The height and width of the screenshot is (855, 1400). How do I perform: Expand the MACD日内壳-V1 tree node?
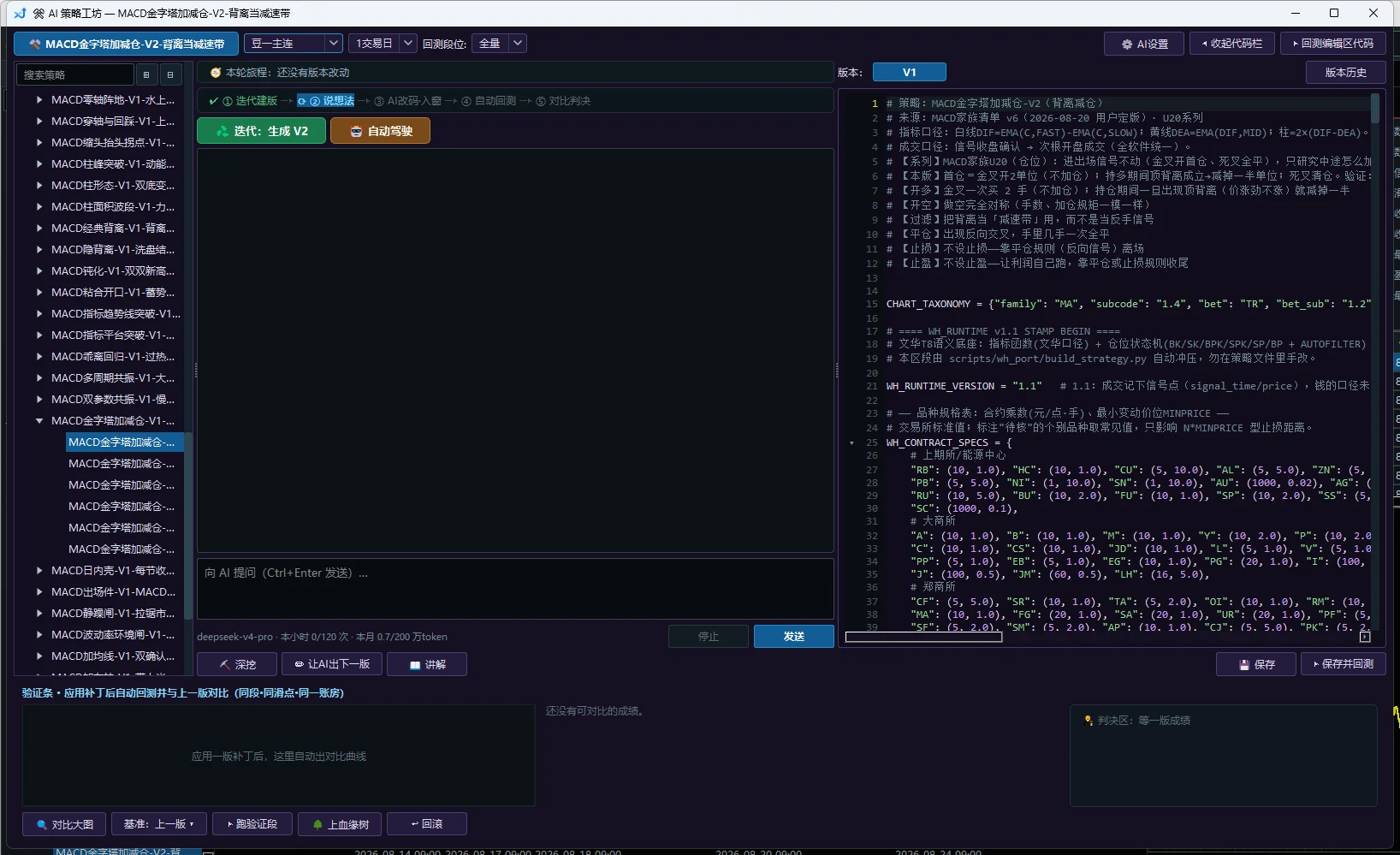pyautogui.click(x=39, y=571)
